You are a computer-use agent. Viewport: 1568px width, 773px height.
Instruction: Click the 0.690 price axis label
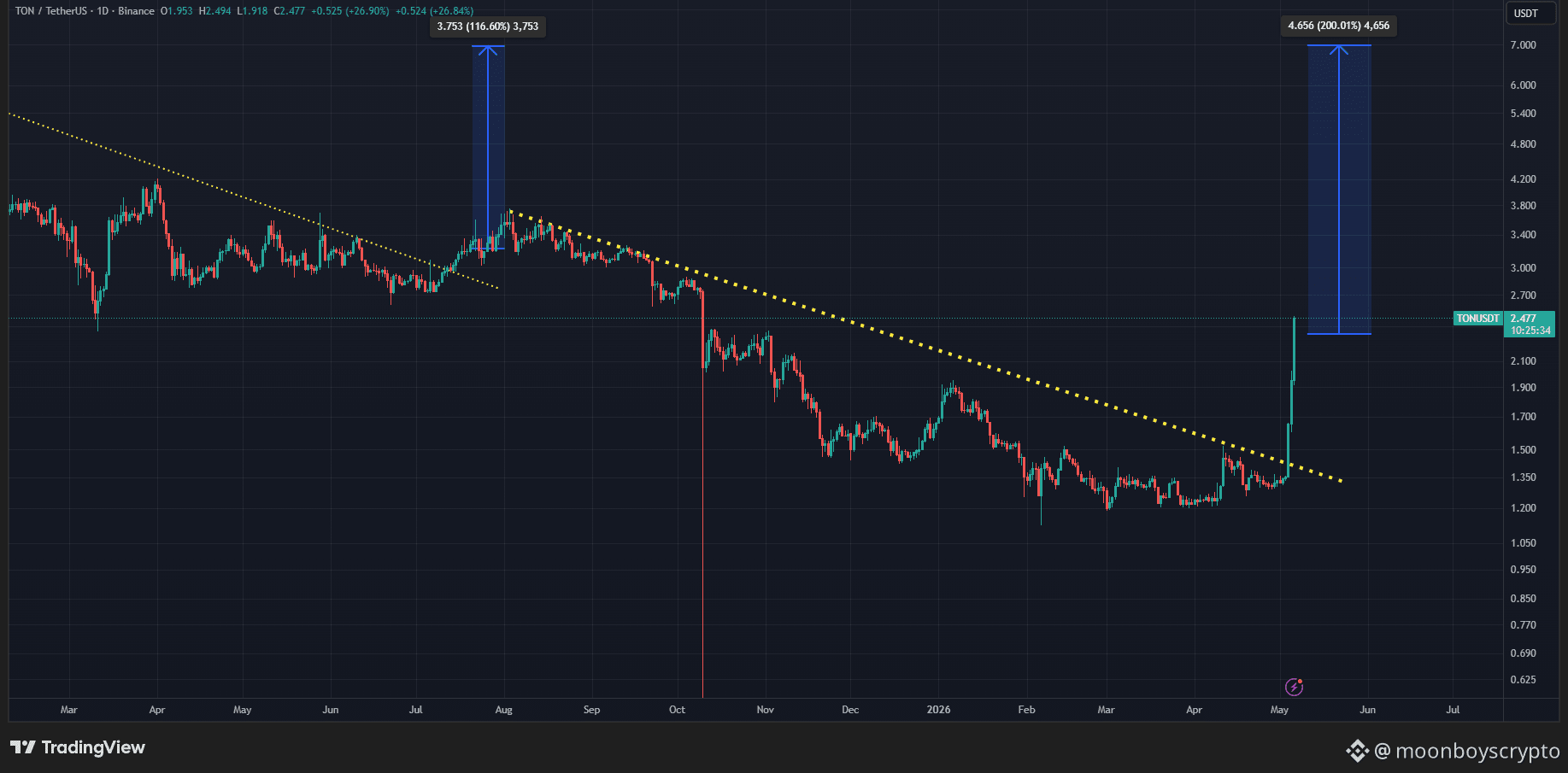[1523, 653]
